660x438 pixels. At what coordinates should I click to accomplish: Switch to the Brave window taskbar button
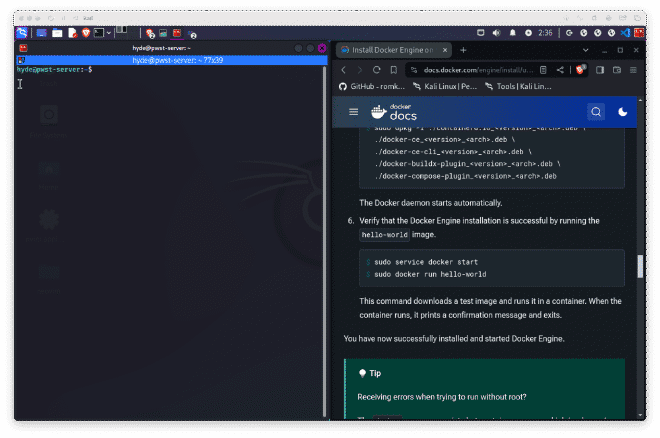coord(150,33)
